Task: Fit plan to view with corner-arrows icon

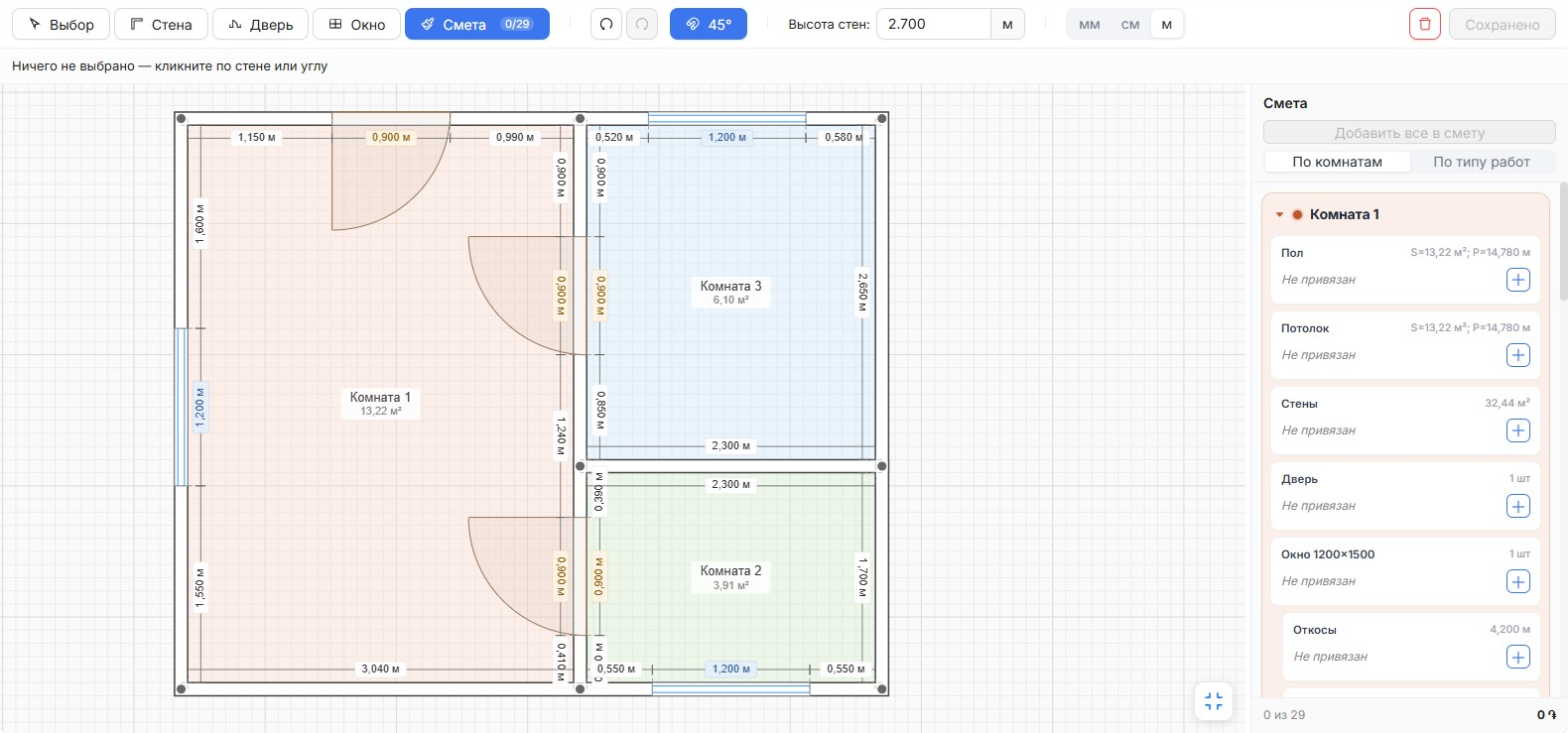Action: click(x=1214, y=702)
